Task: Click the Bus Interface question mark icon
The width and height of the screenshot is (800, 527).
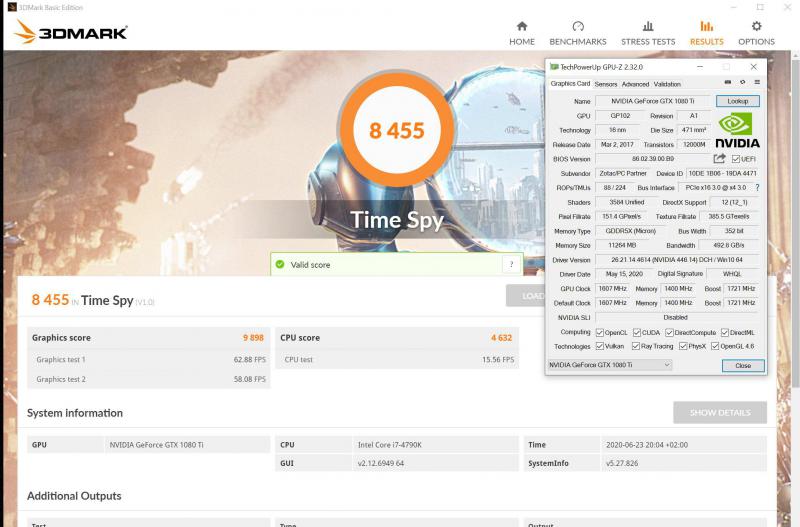Action: click(x=756, y=187)
